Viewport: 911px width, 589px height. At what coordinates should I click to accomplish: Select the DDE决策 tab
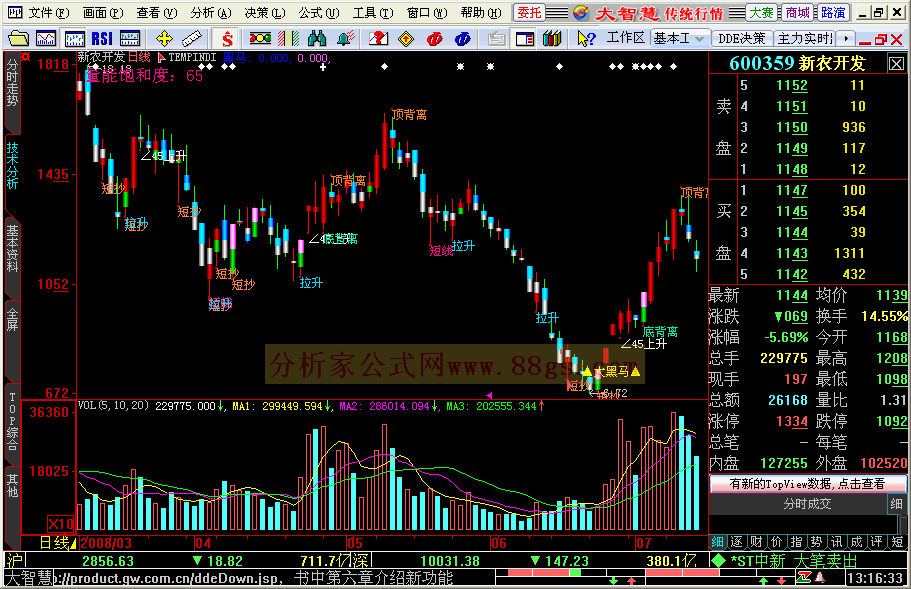point(742,39)
